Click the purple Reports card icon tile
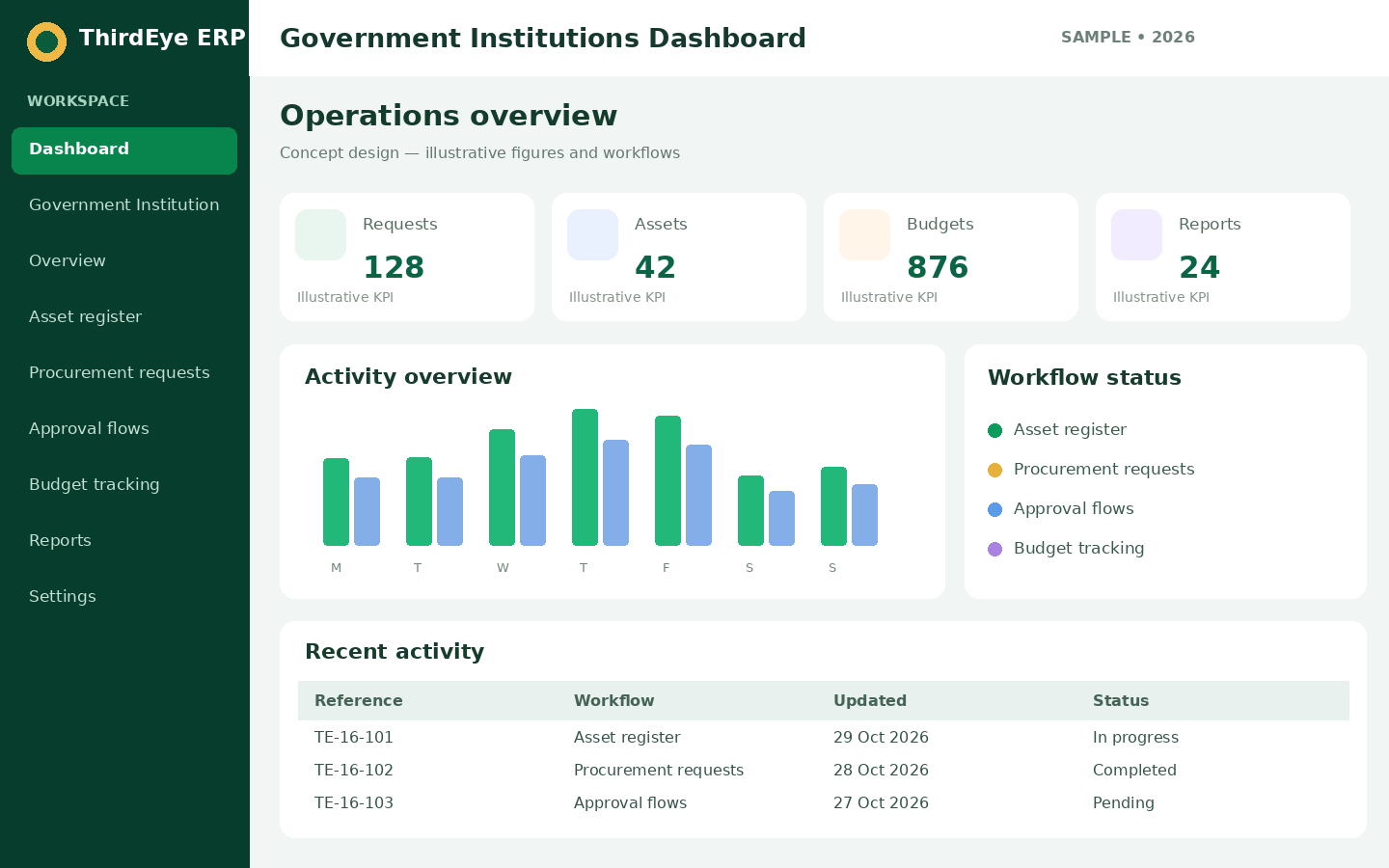This screenshot has width=1389, height=868. pos(1136,234)
